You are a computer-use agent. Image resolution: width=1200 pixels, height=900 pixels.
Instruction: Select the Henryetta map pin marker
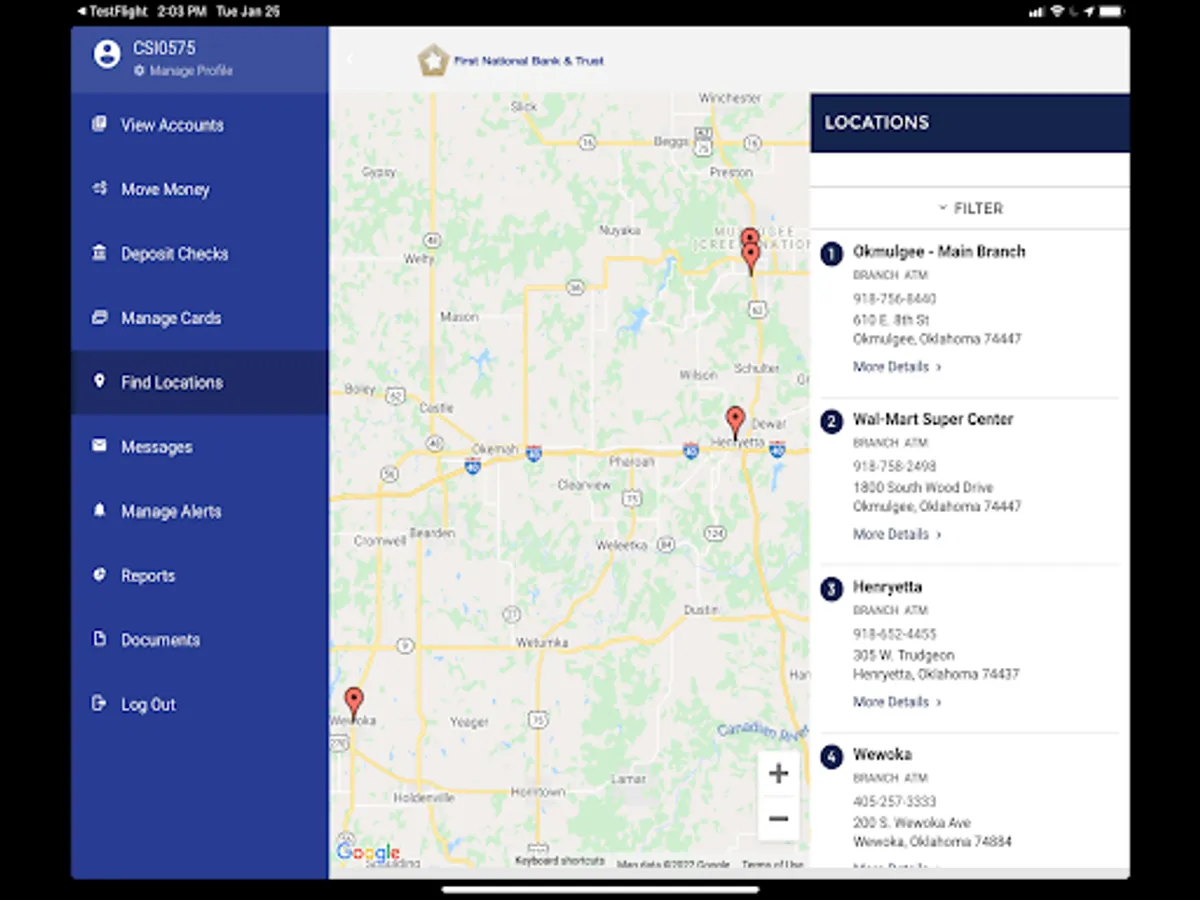[x=735, y=422]
